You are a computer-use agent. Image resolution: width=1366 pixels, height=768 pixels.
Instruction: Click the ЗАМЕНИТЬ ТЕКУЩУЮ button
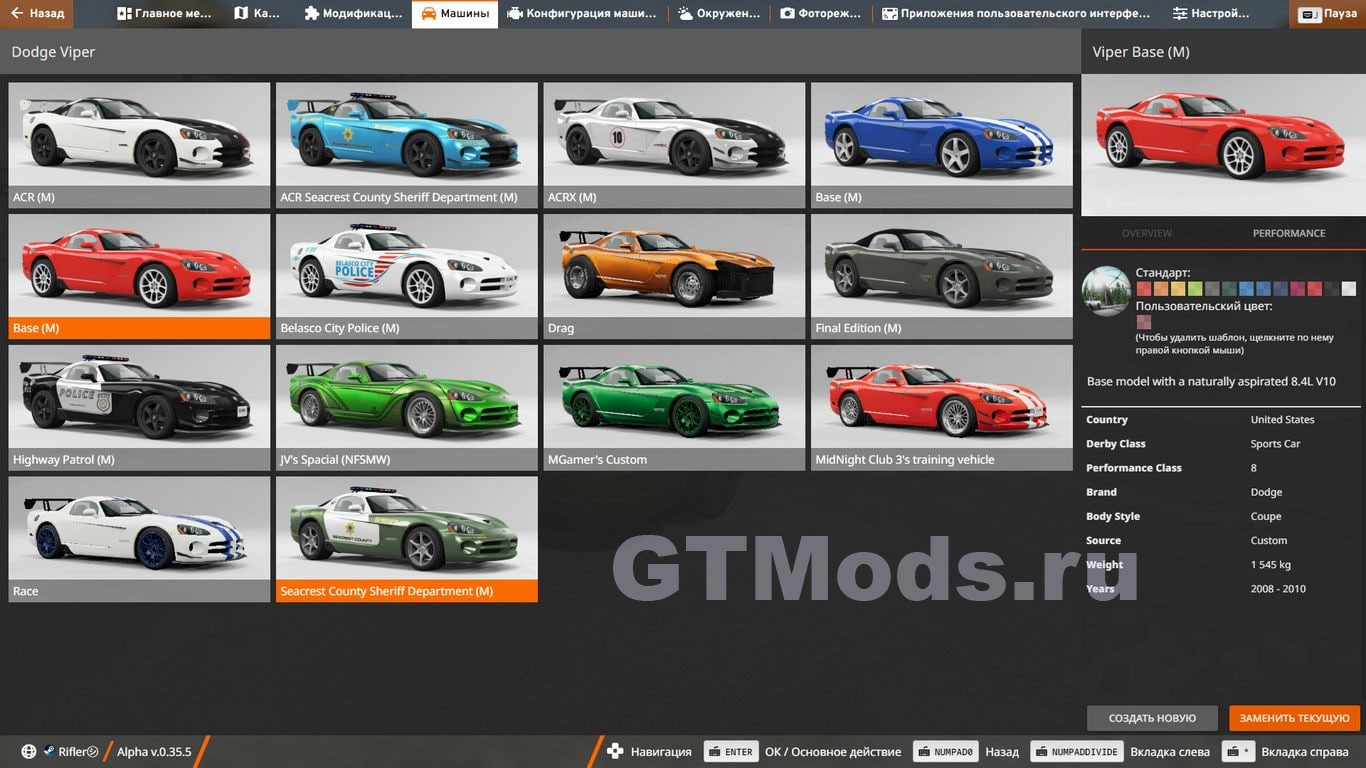(1295, 718)
